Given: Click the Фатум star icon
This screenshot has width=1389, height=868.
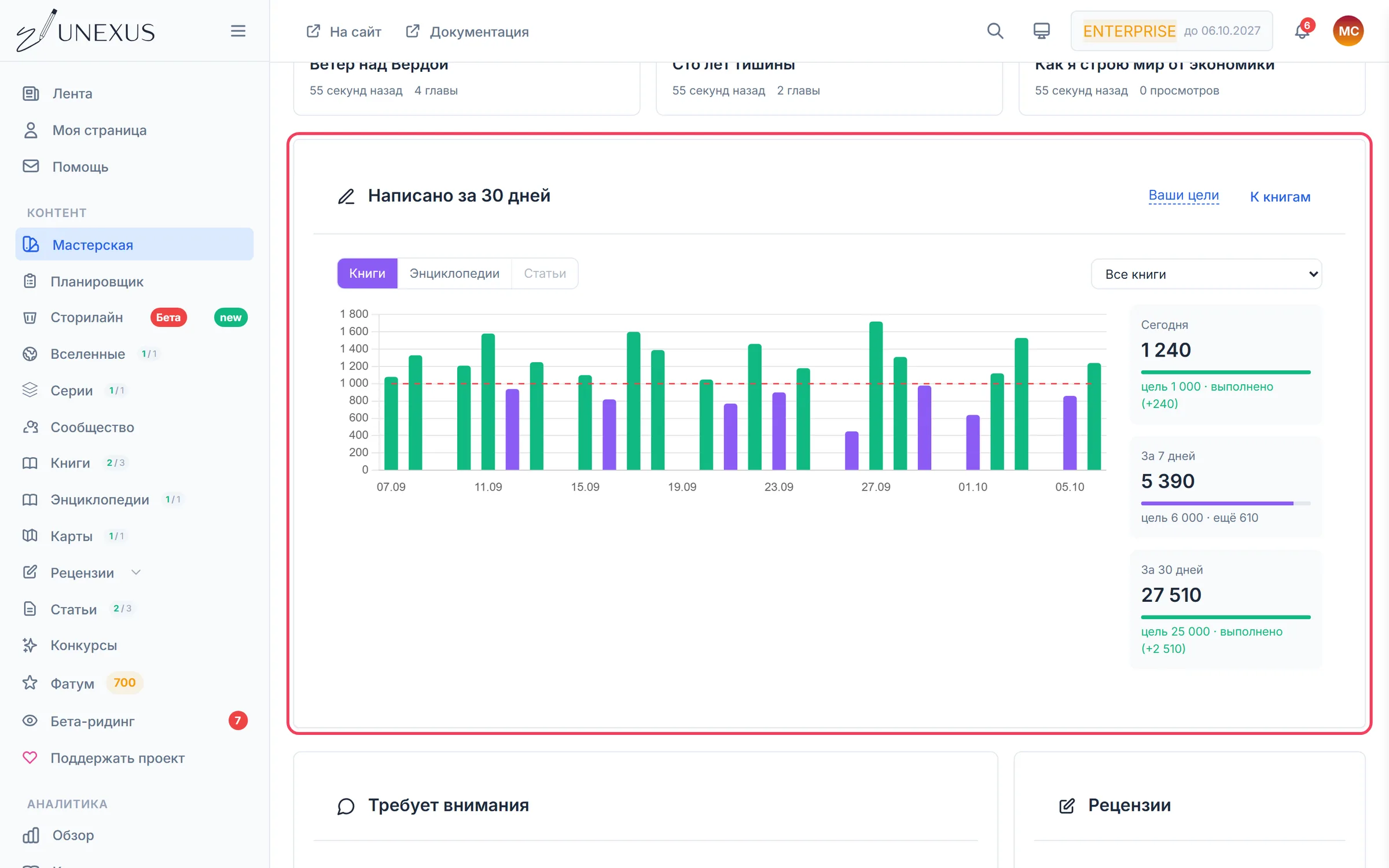Looking at the screenshot, I should (30, 683).
